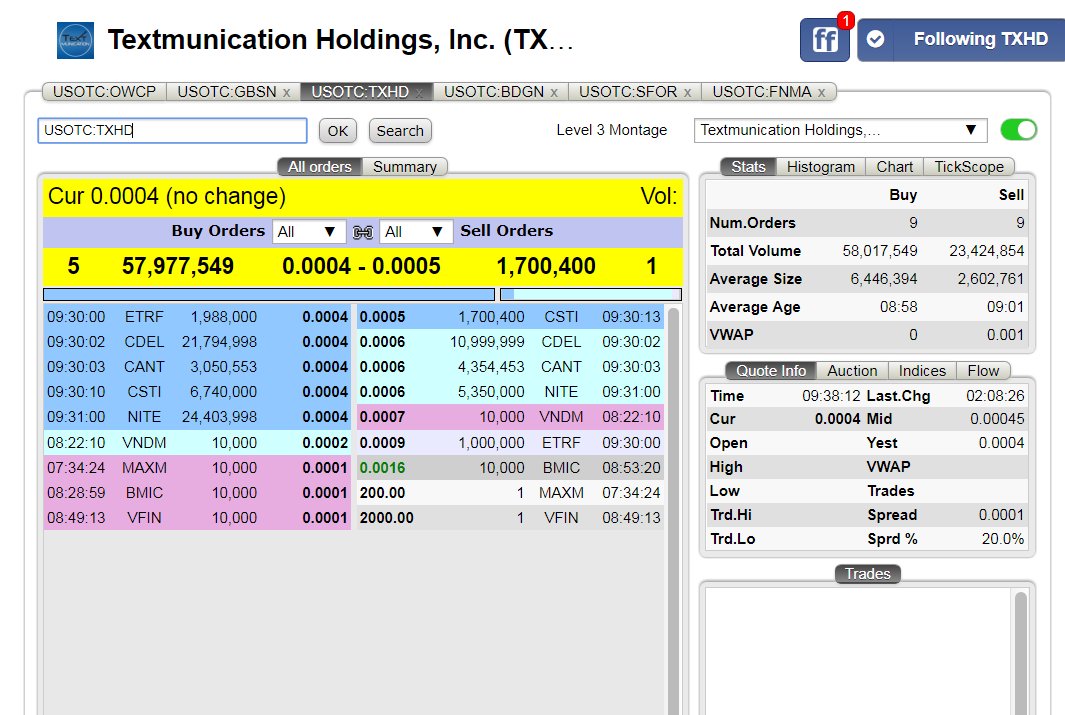Close the USOTC:TXHD tab

[419, 92]
